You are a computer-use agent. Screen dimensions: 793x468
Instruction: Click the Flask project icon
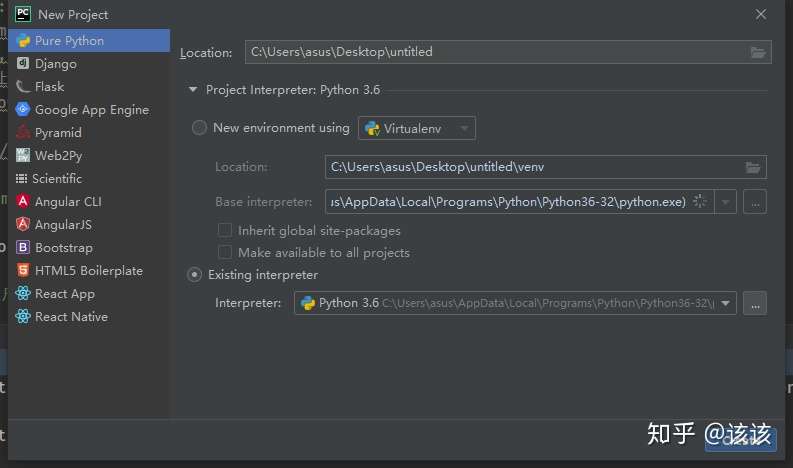pos(24,87)
